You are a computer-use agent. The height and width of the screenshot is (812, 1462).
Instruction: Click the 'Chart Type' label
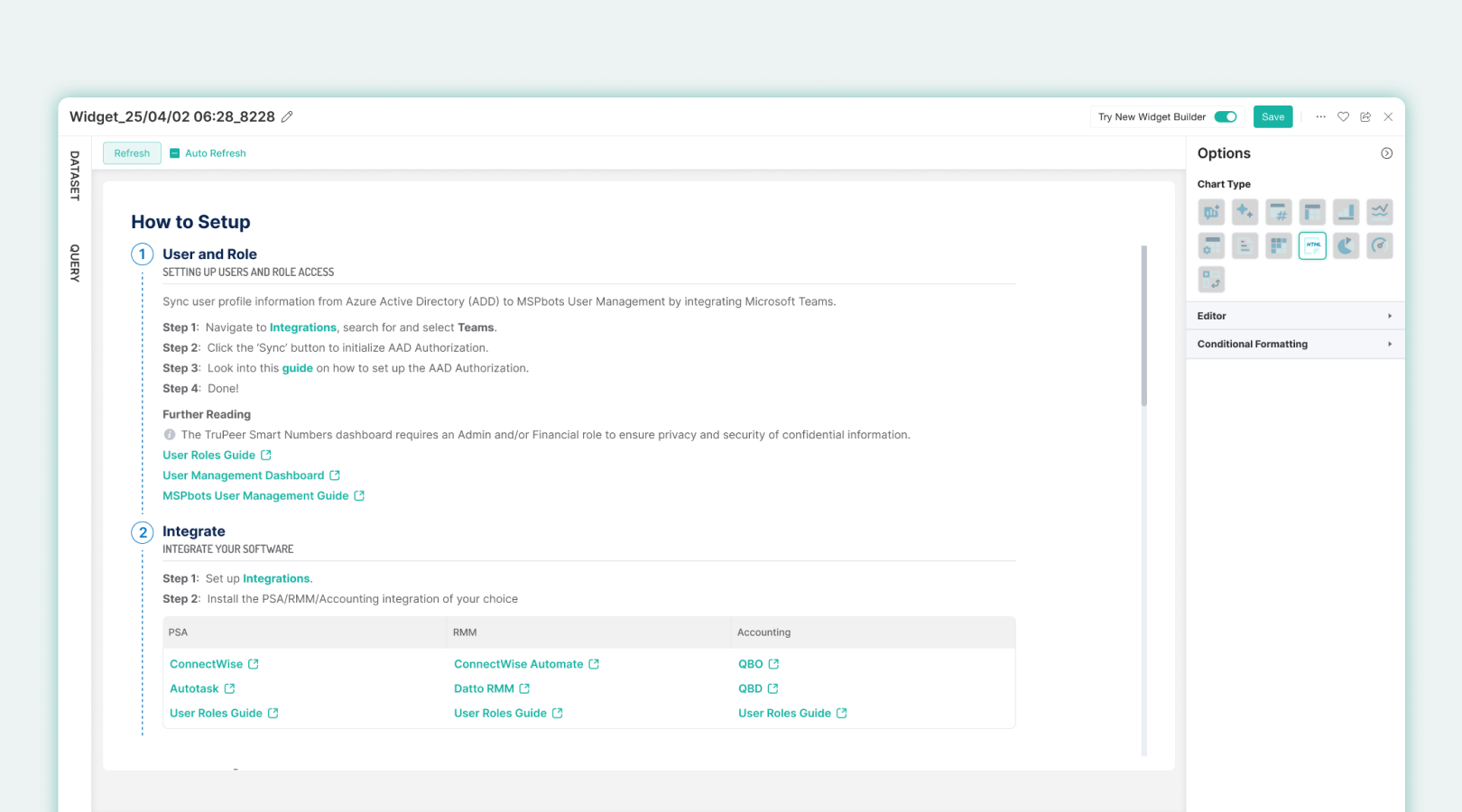(1224, 184)
